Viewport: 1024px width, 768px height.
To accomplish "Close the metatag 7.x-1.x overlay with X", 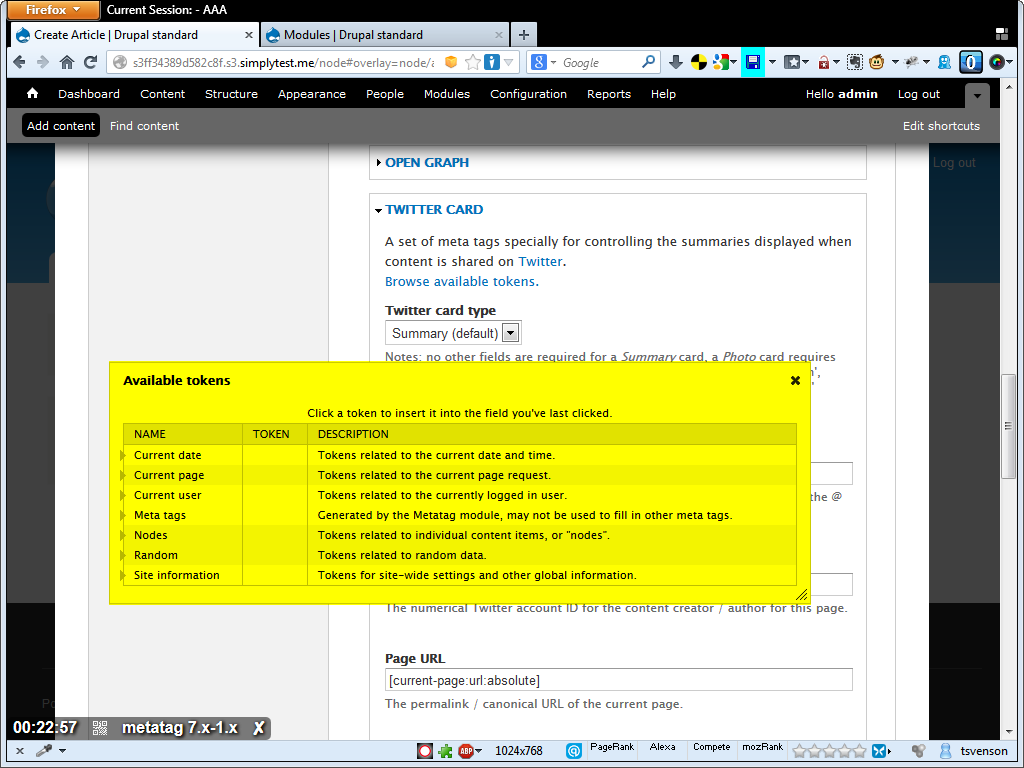I will 259,728.
